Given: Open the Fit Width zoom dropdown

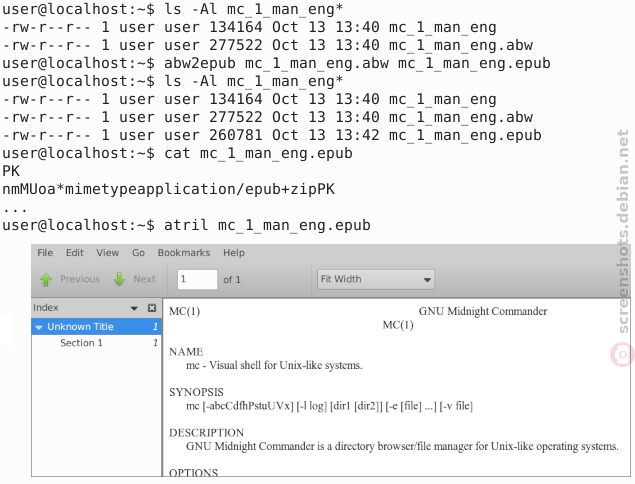Looking at the screenshot, I should coord(376,279).
